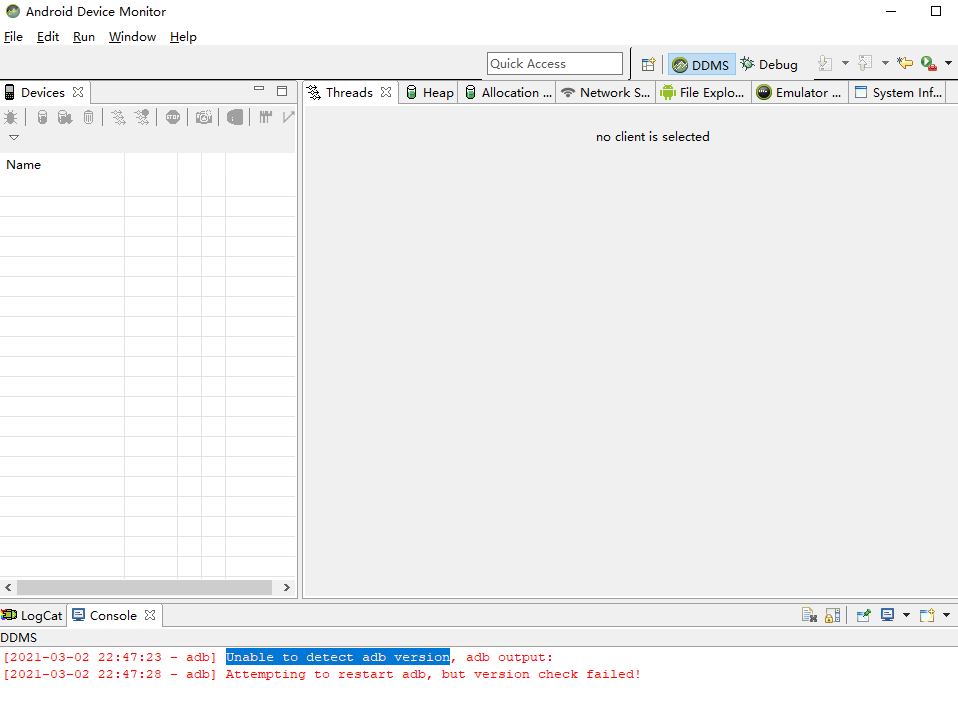This screenshot has height=703, width=958.
Task: Click the highlighted 'Unable to detect adb version' text
Action: [x=338, y=657]
